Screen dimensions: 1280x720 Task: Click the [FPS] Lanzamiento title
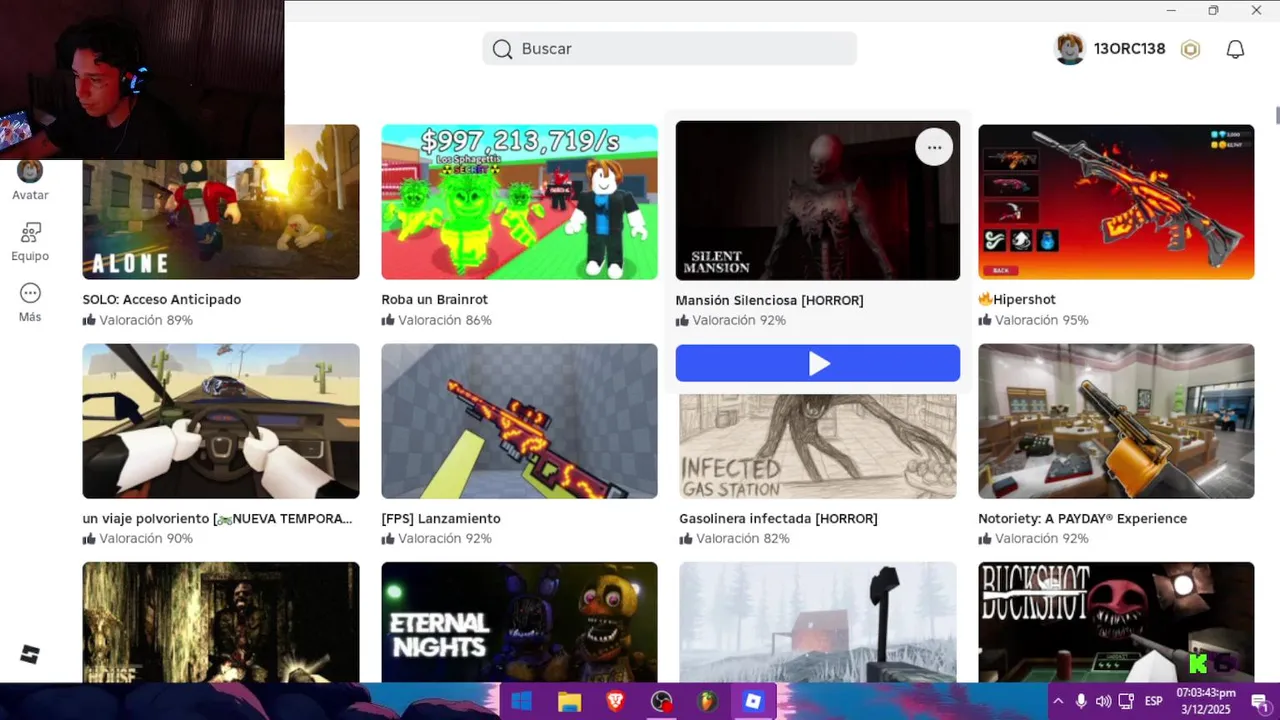[441, 518]
